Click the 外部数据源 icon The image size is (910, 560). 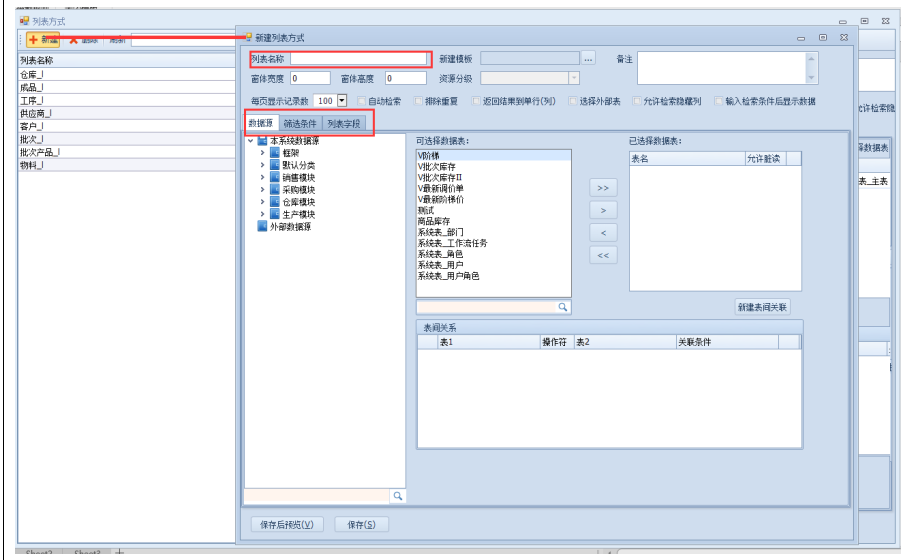pyautogui.click(x=262, y=226)
